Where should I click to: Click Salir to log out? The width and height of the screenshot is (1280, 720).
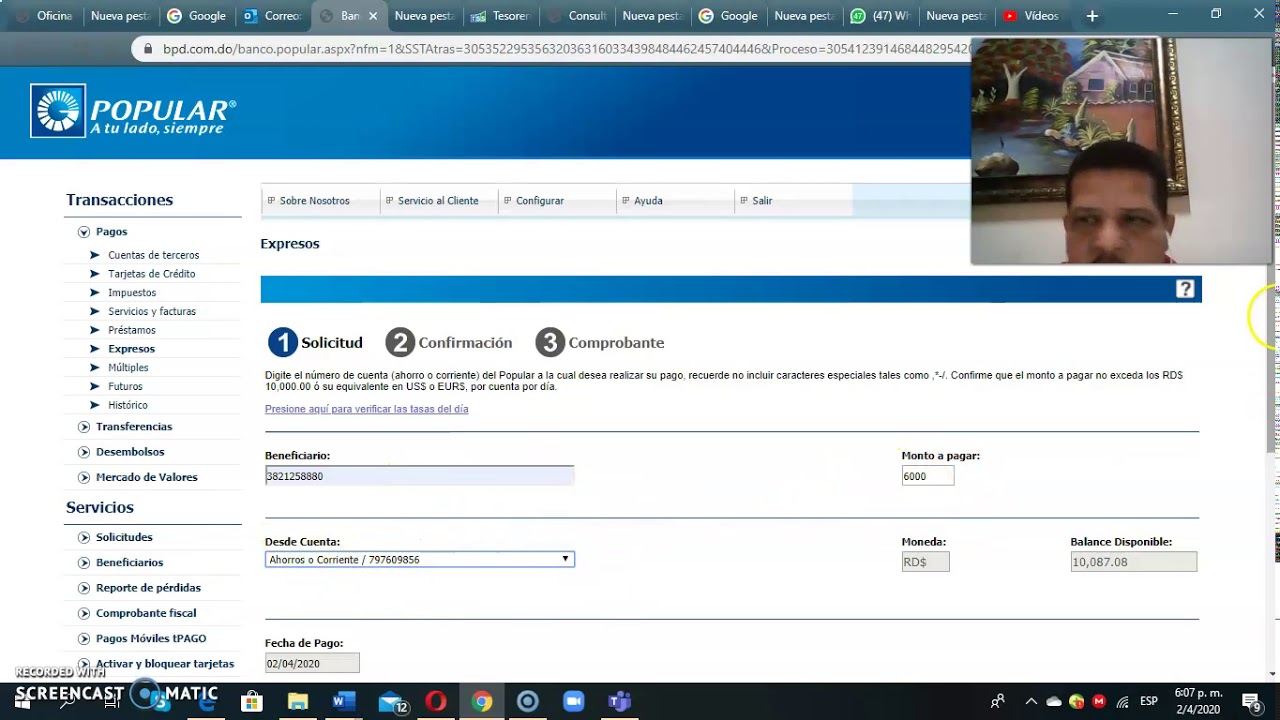click(x=762, y=201)
